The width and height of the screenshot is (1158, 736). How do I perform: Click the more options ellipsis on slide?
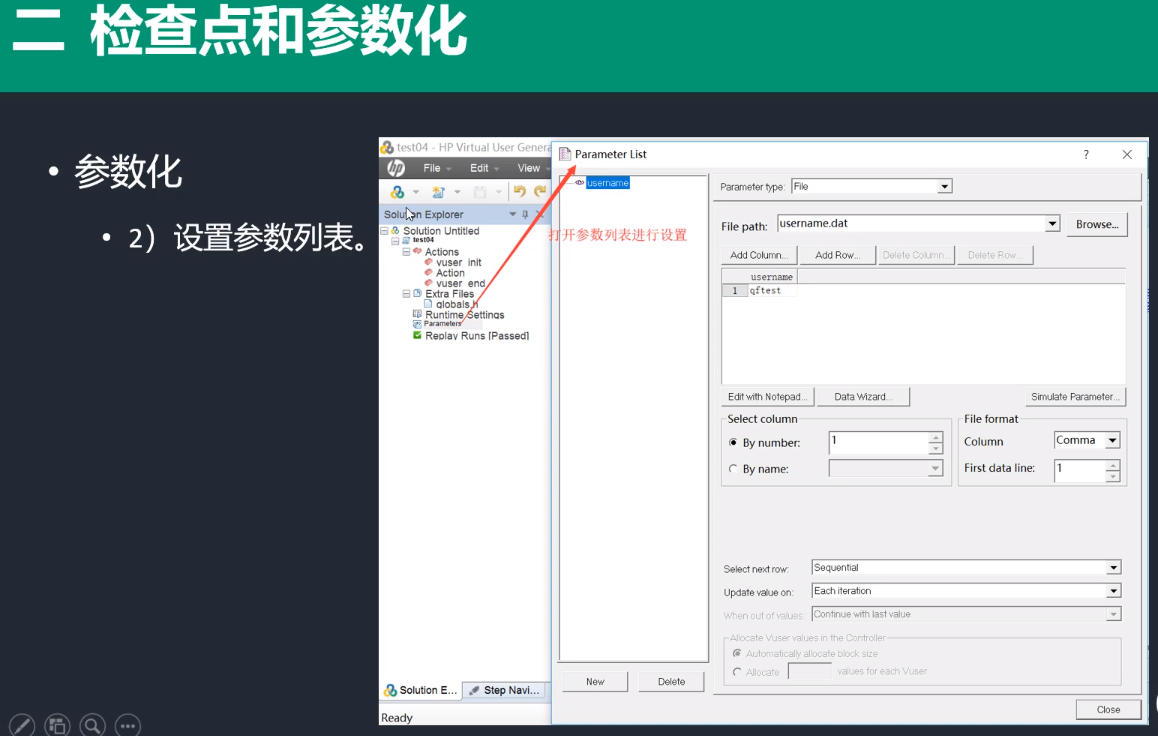(x=128, y=726)
